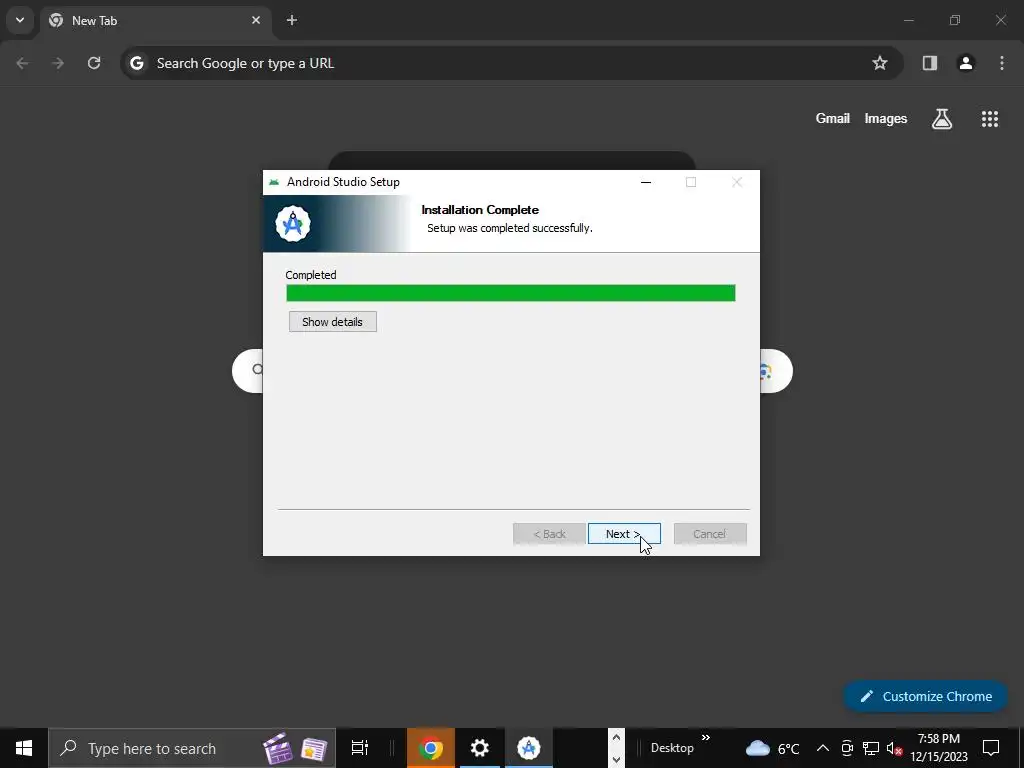Reload the Chrome page
Image resolution: width=1024 pixels, height=768 pixels.
click(94, 63)
